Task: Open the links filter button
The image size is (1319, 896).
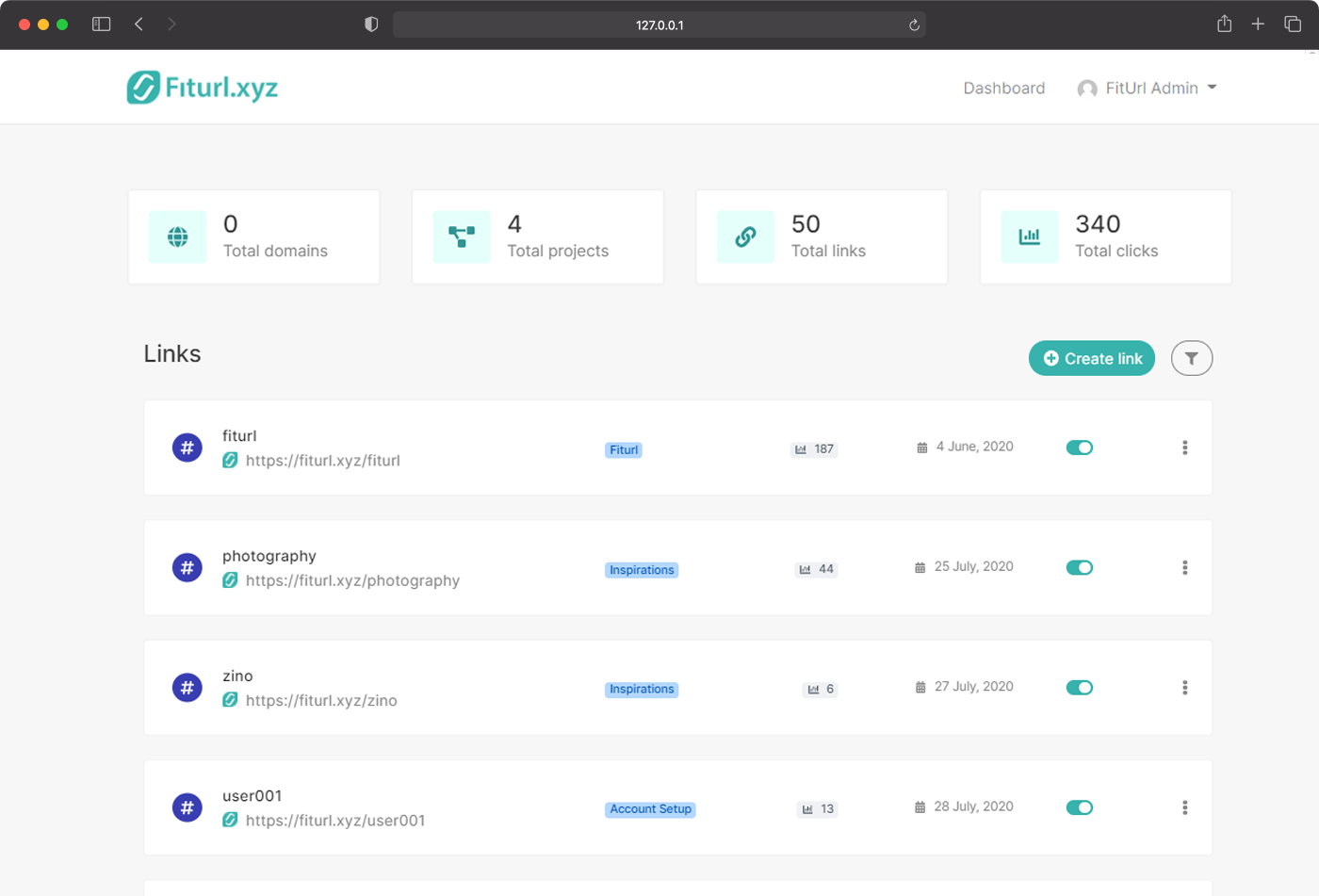Action: click(1192, 358)
